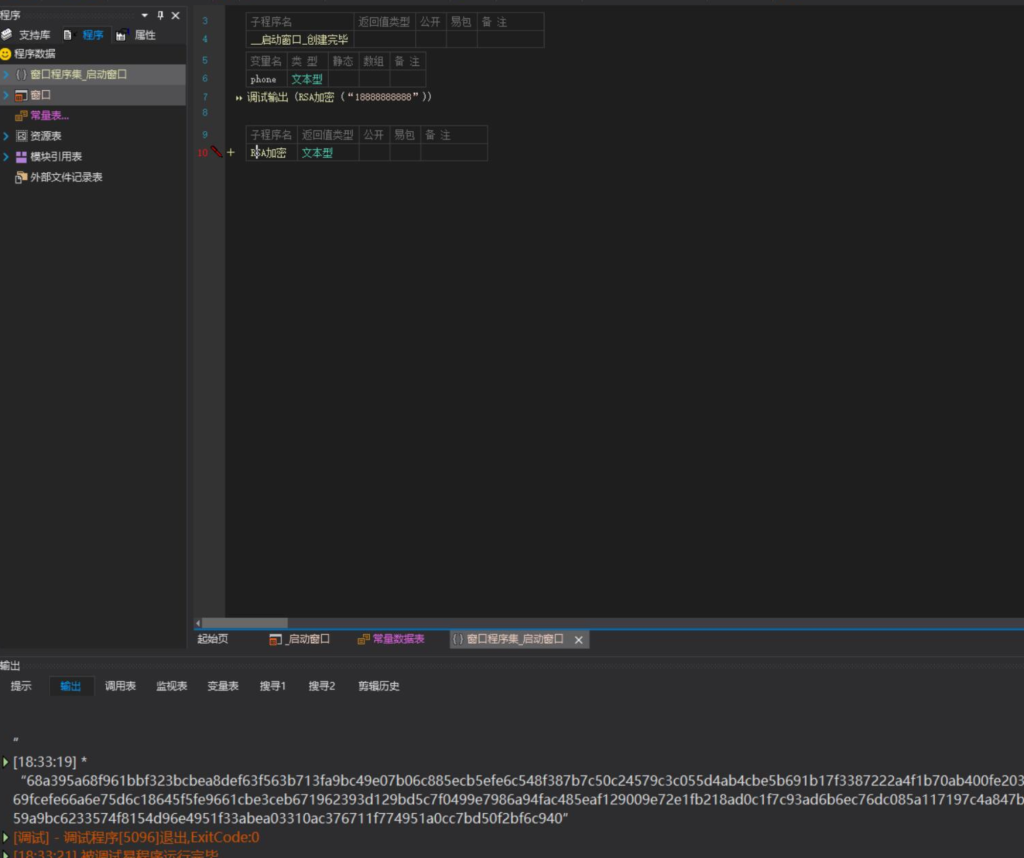Select the 窗口 tree item

(x=40, y=95)
